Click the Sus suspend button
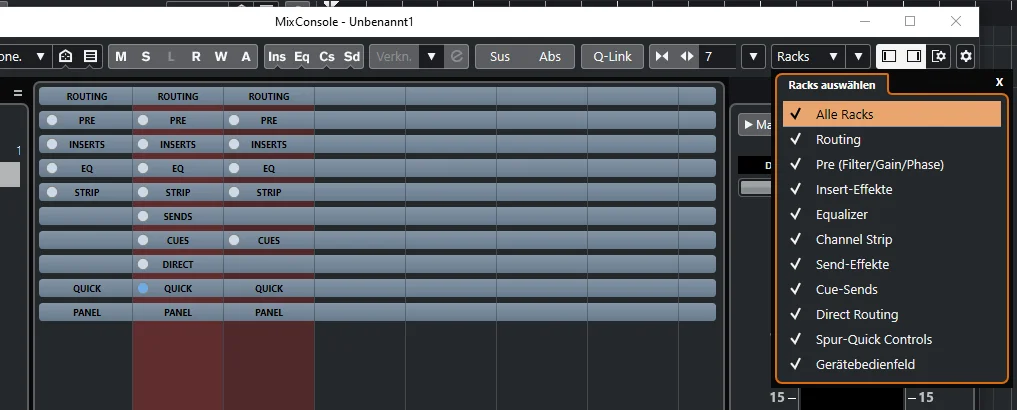This screenshot has width=1017, height=410. (499, 56)
